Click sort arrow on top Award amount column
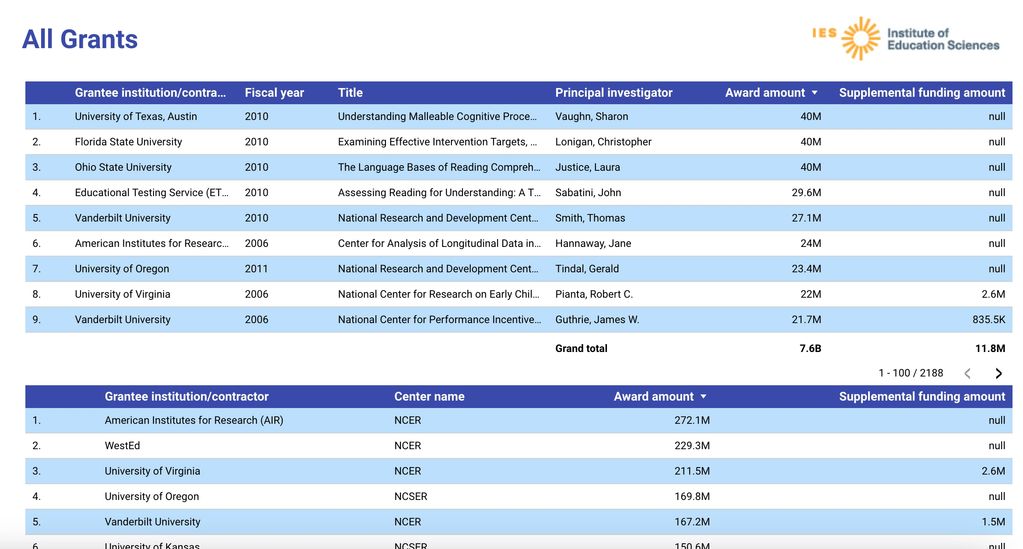This screenshot has width=1023, height=549. (x=814, y=93)
